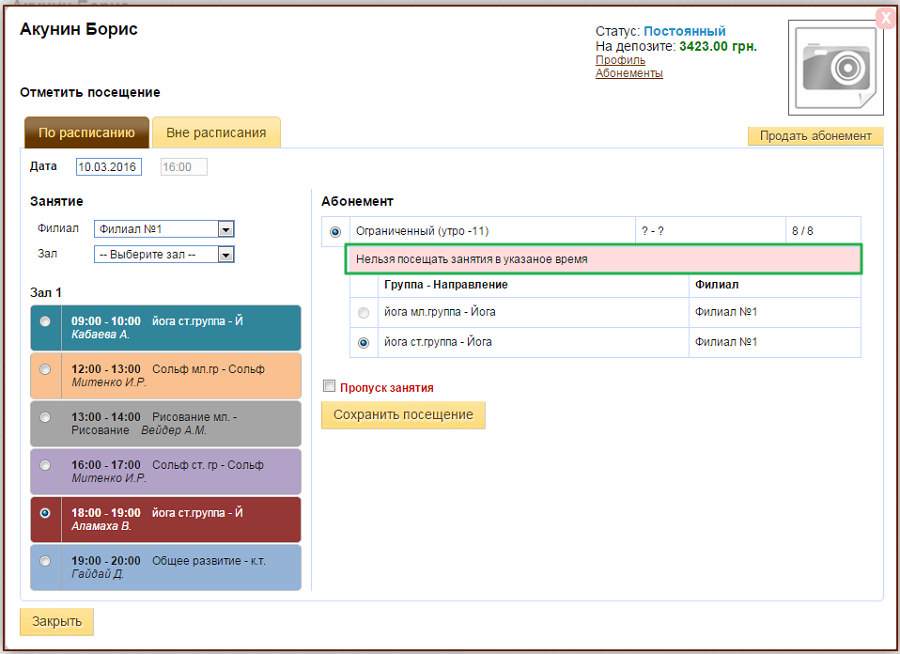Click the time field 16:00

coord(184,167)
